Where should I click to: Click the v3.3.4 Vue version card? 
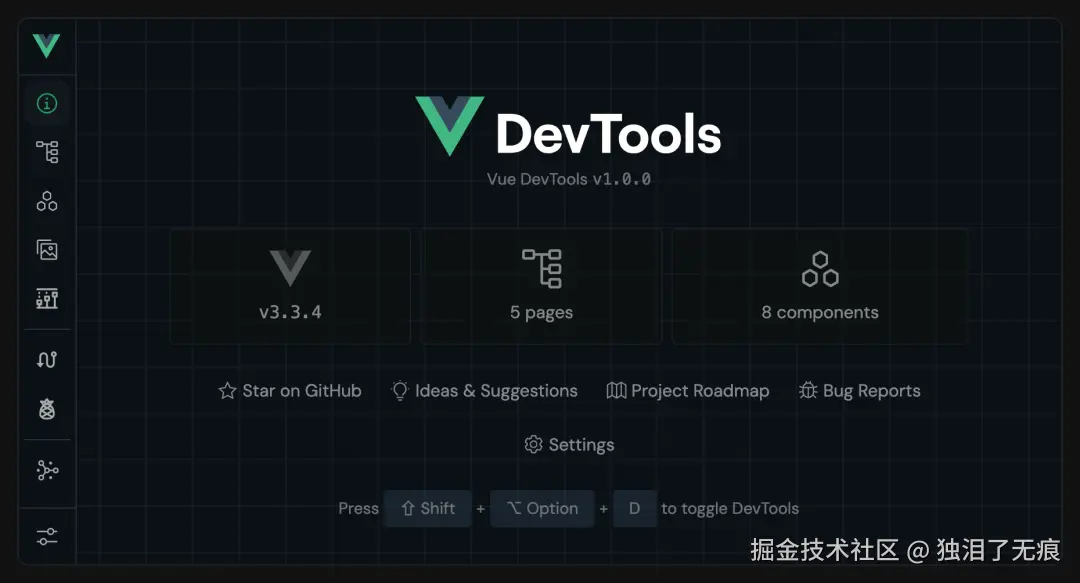(290, 286)
